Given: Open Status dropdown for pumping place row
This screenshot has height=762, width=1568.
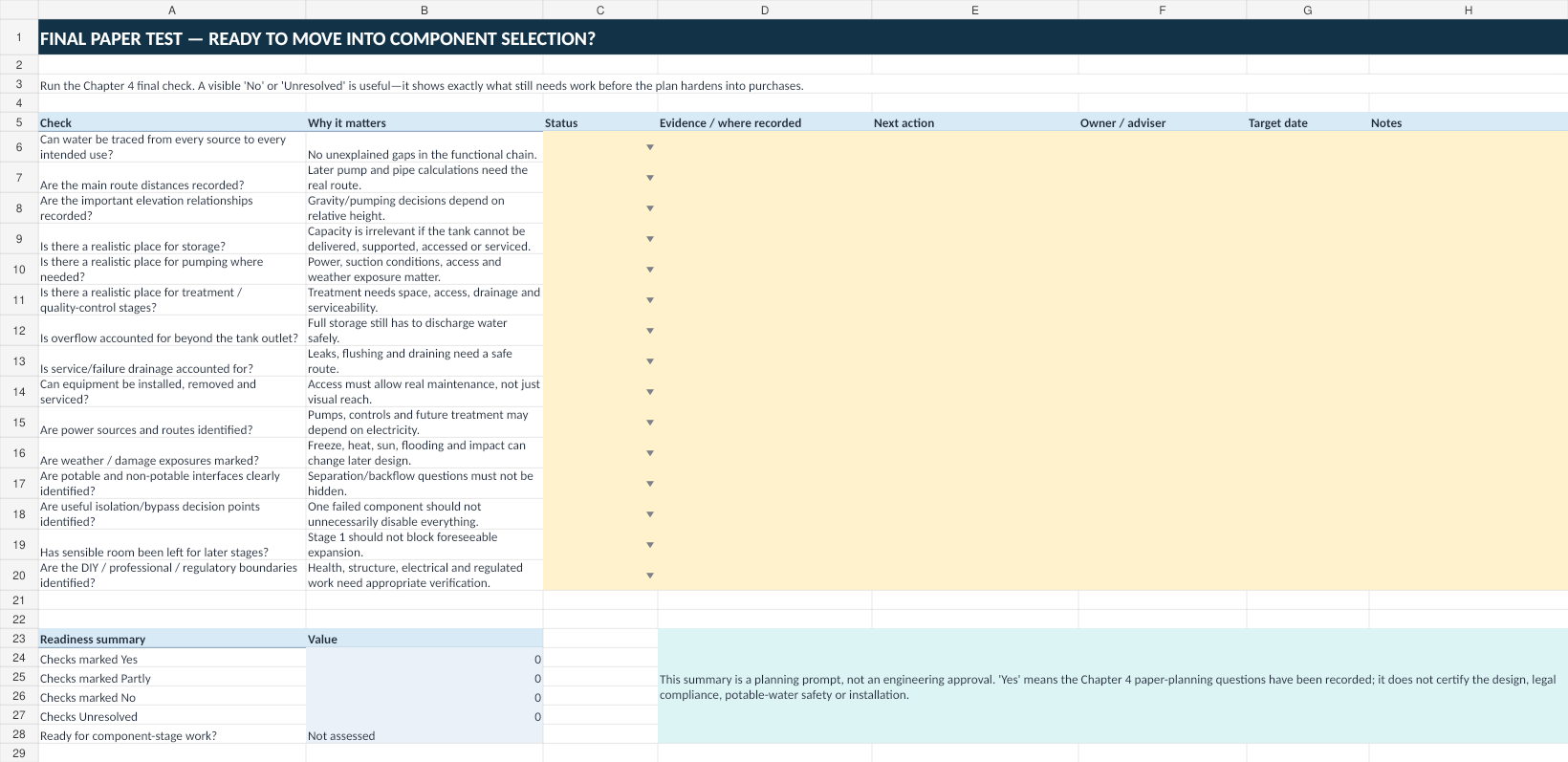Looking at the screenshot, I should (x=650, y=270).
